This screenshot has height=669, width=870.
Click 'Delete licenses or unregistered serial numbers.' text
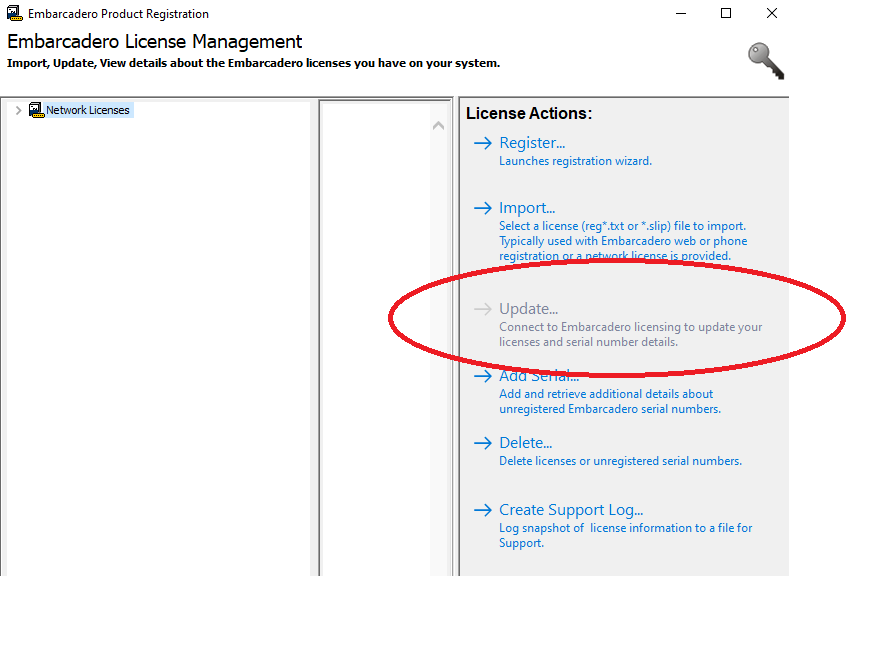[620, 461]
